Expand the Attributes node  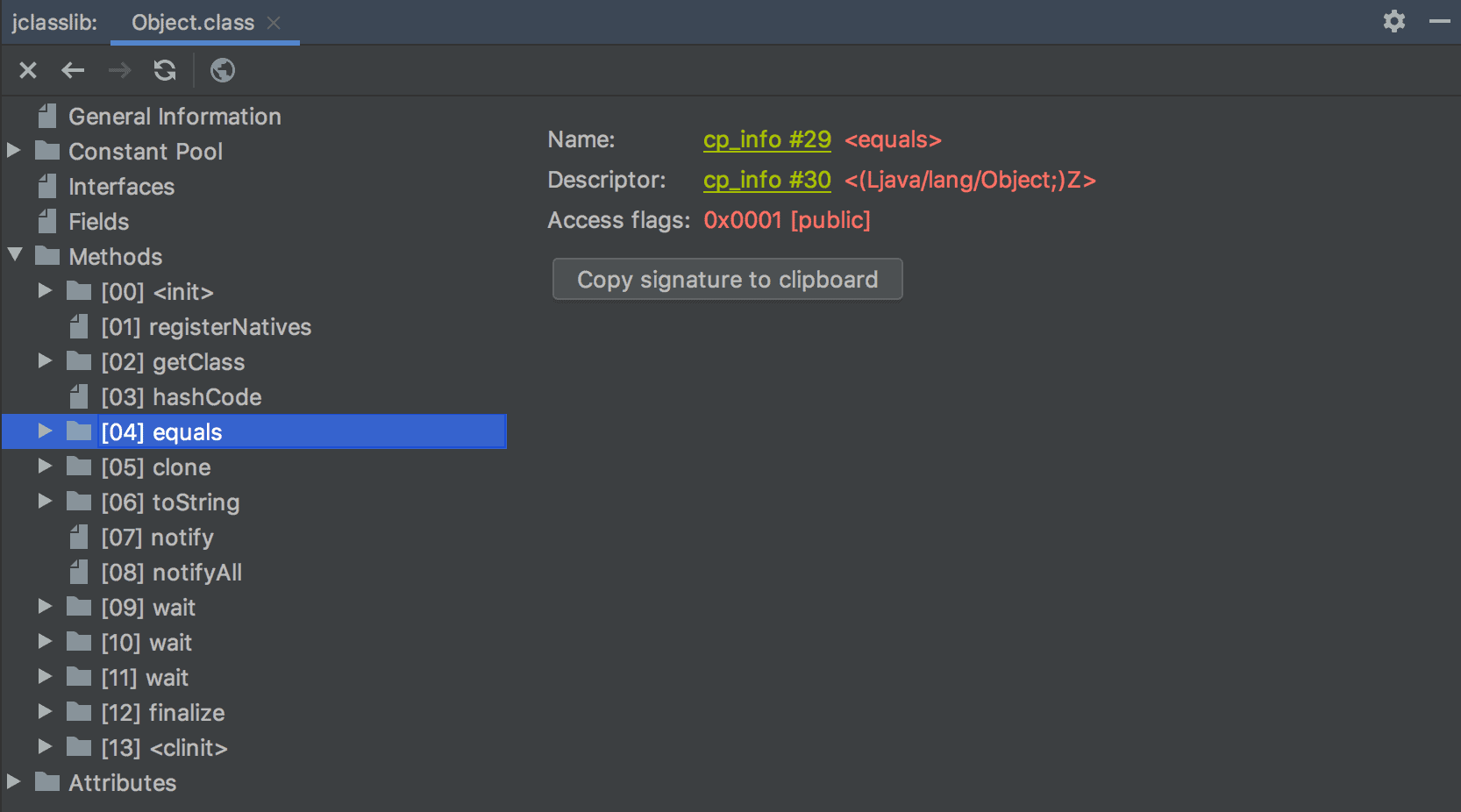pos(13,781)
